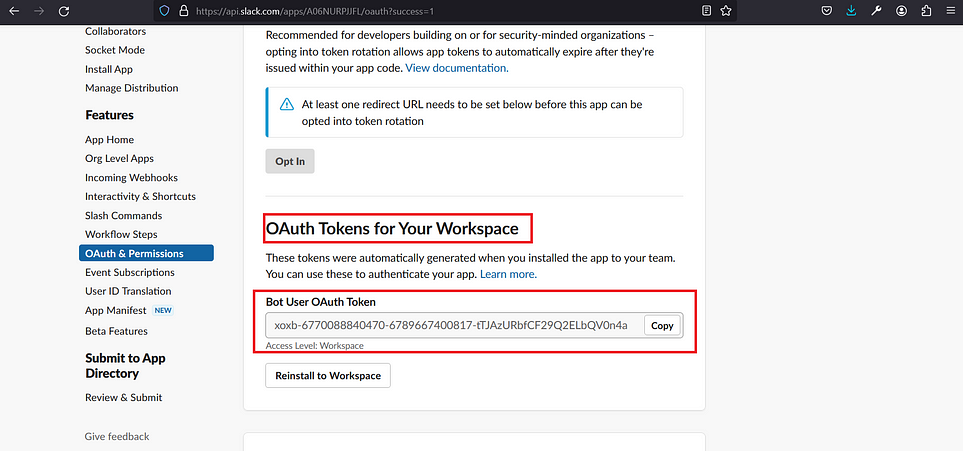Open Slash Commands in the sidebar
The image size is (963, 451).
(123, 216)
